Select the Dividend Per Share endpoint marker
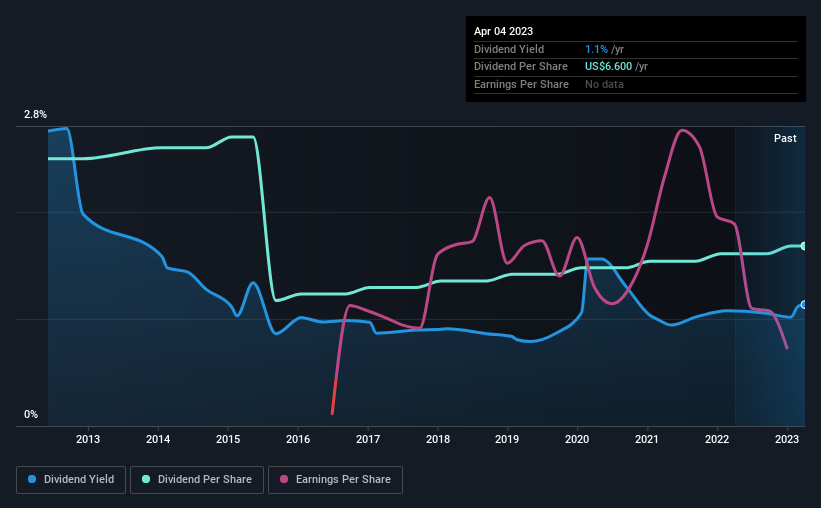 (x=804, y=246)
